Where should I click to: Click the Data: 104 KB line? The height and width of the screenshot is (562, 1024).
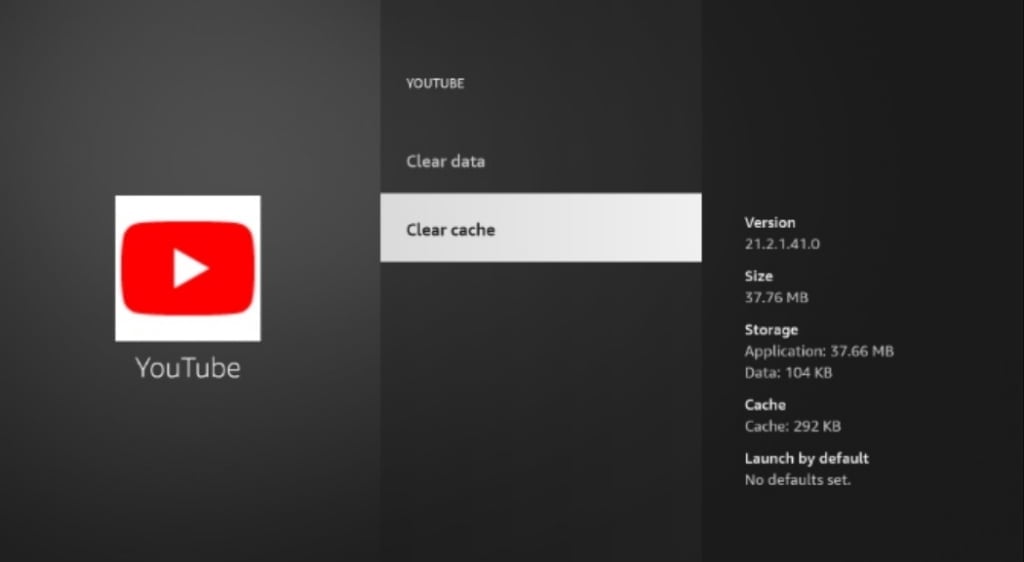pos(788,373)
